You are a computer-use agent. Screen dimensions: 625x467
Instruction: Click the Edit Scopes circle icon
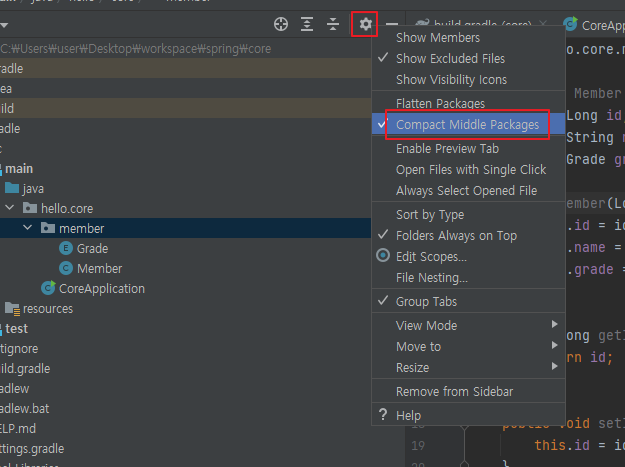(x=383, y=255)
